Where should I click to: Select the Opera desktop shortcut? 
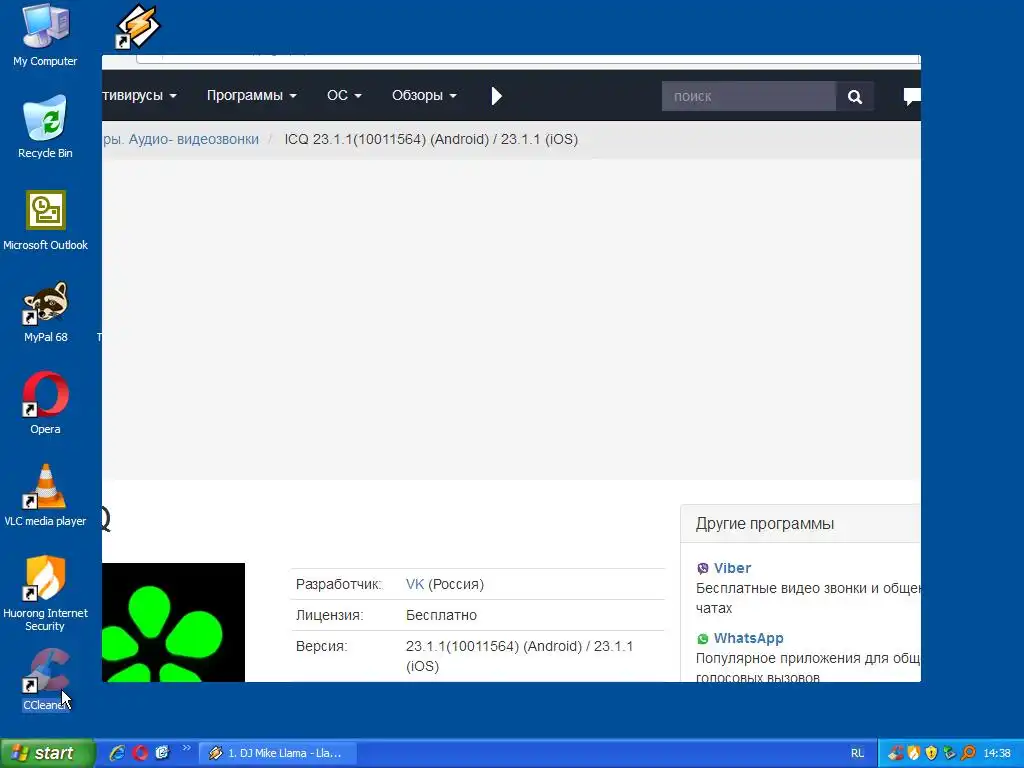tap(45, 404)
